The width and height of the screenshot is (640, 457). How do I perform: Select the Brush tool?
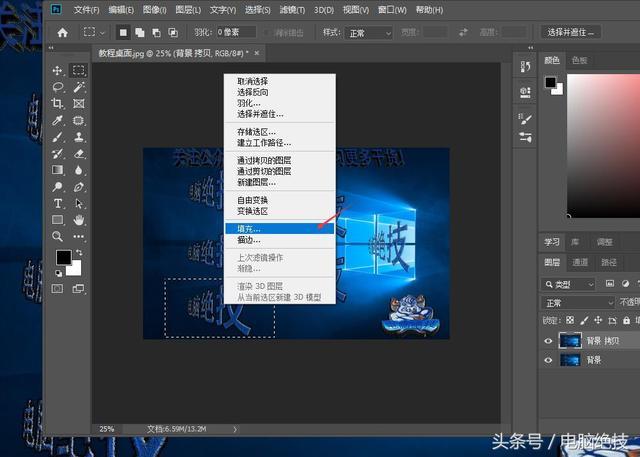(57, 137)
